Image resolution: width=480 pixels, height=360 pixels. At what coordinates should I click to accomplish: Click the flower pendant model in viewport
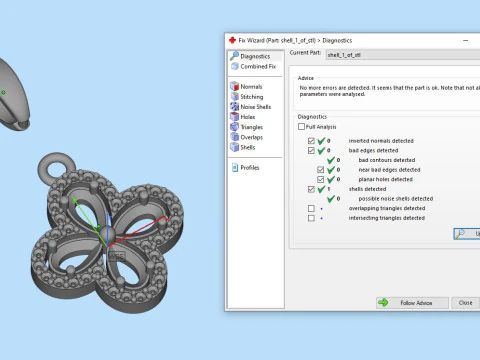107,233
